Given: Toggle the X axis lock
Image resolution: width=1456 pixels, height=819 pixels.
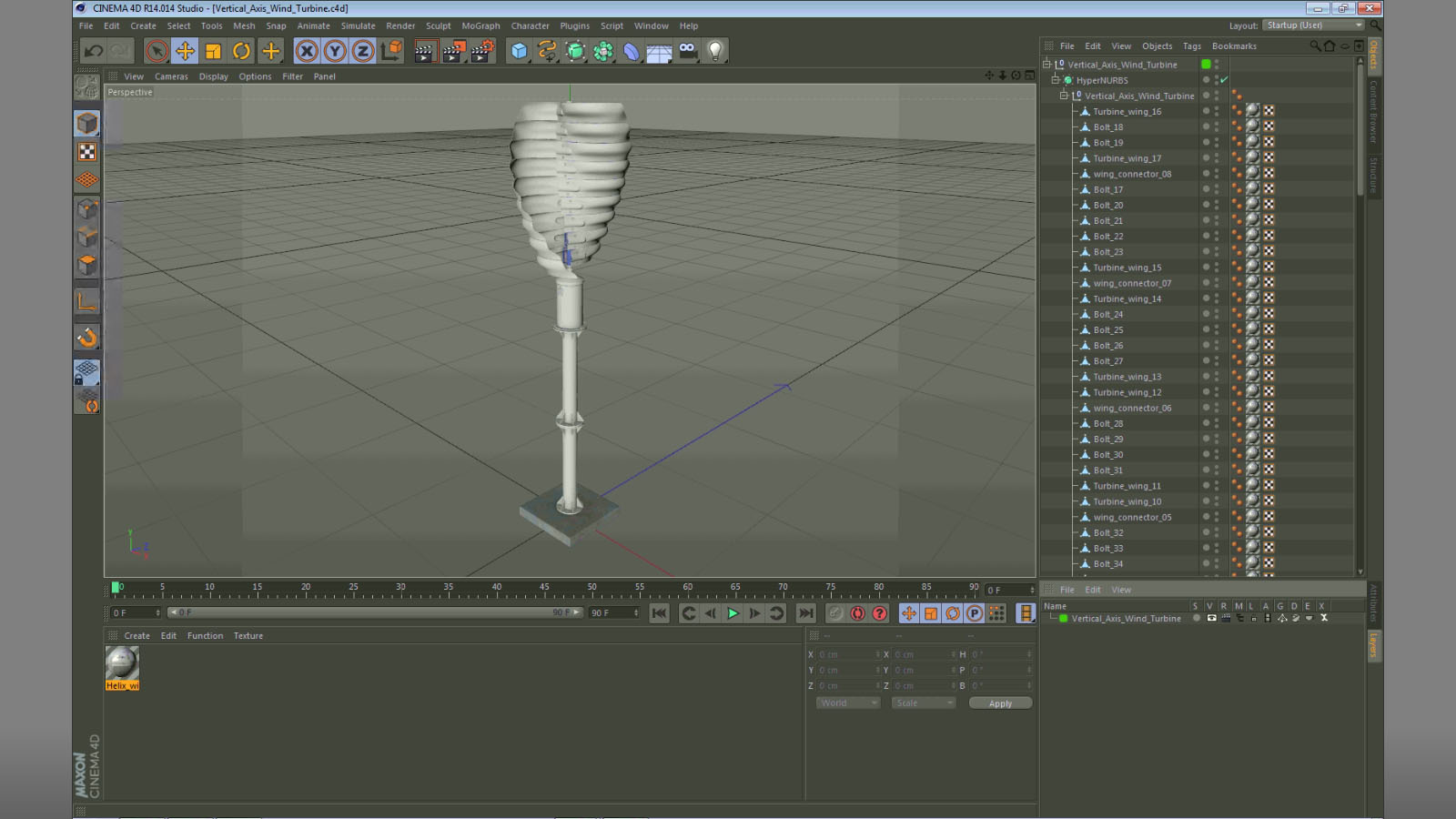Looking at the screenshot, I should tap(307, 51).
